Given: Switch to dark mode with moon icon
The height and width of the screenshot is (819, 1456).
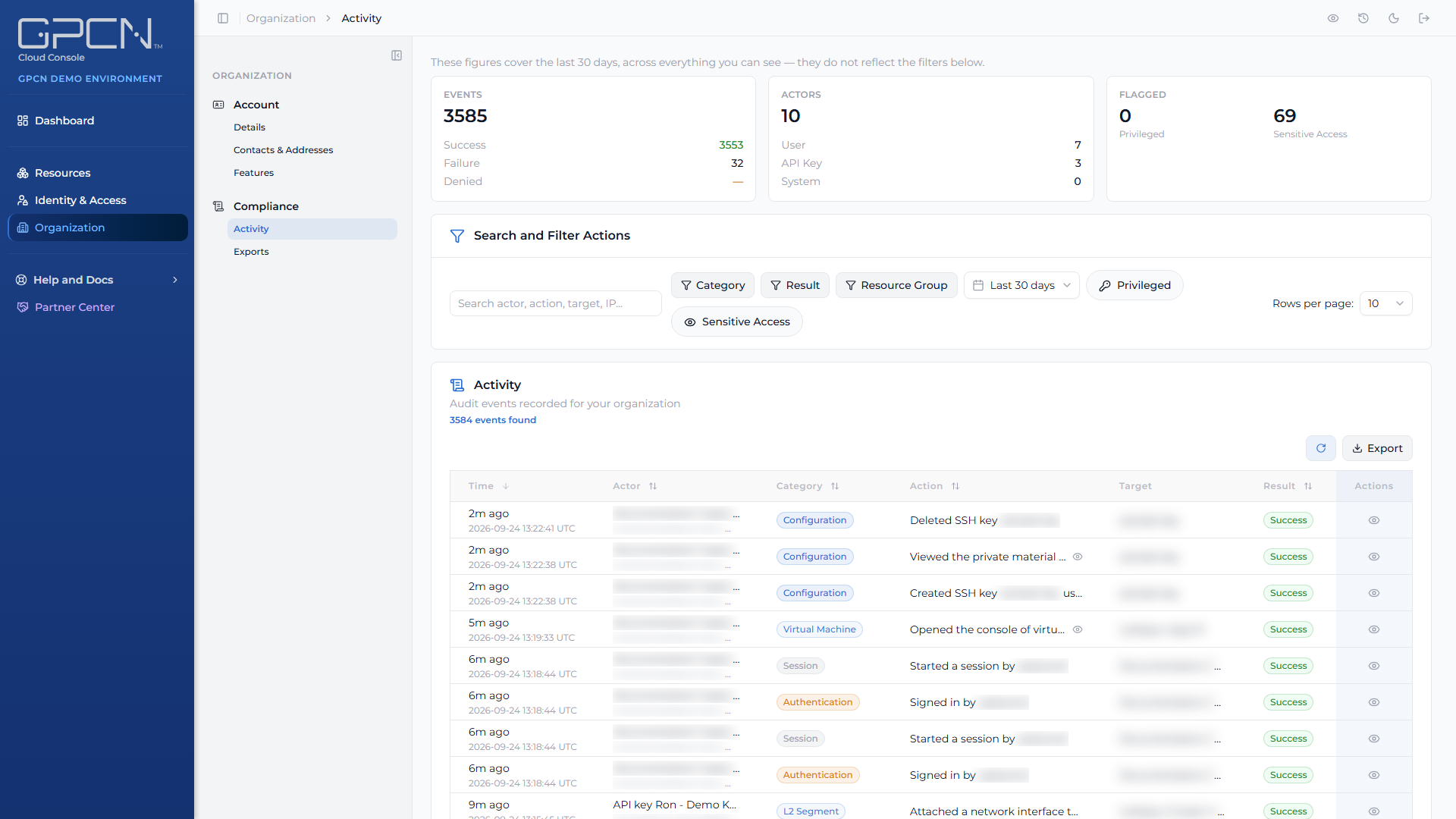Looking at the screenshot, I should (x=1394, y=18).
